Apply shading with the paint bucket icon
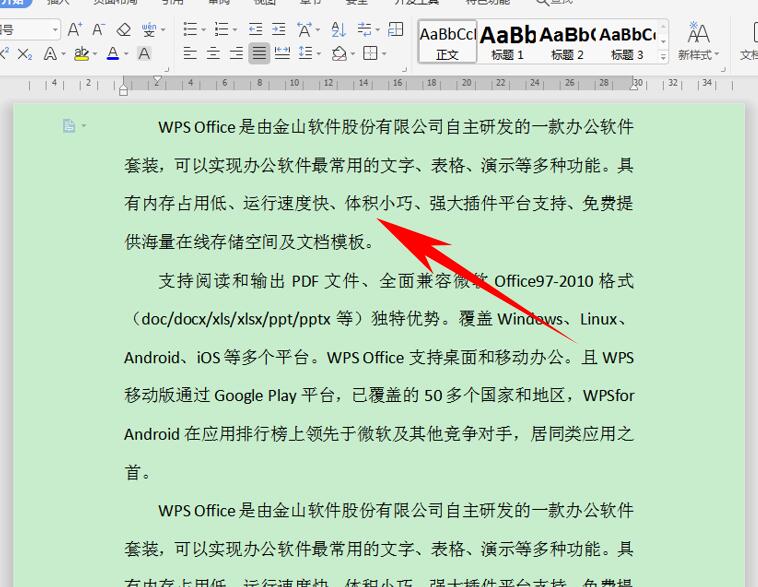The image size is (758, 587). (x=339, y=53)
